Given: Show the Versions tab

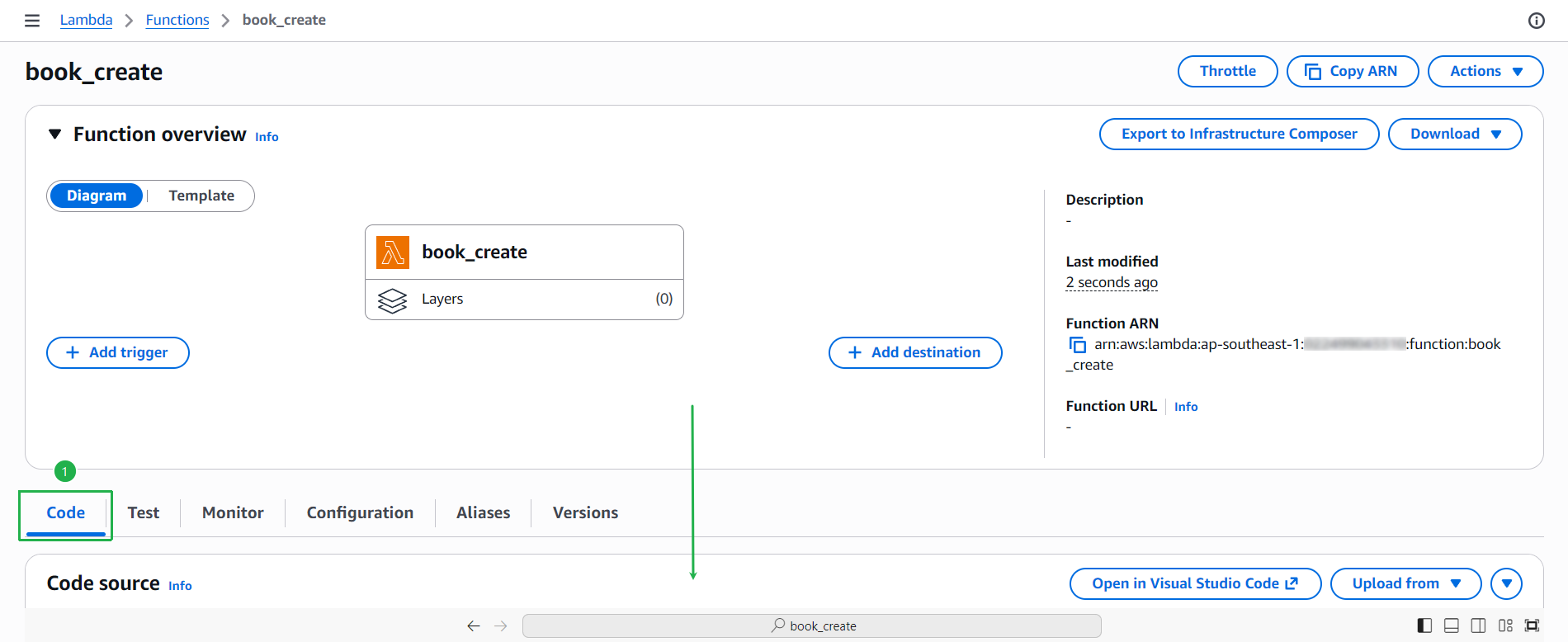Looking at the screenshot, I should click(x=585, y=512).
